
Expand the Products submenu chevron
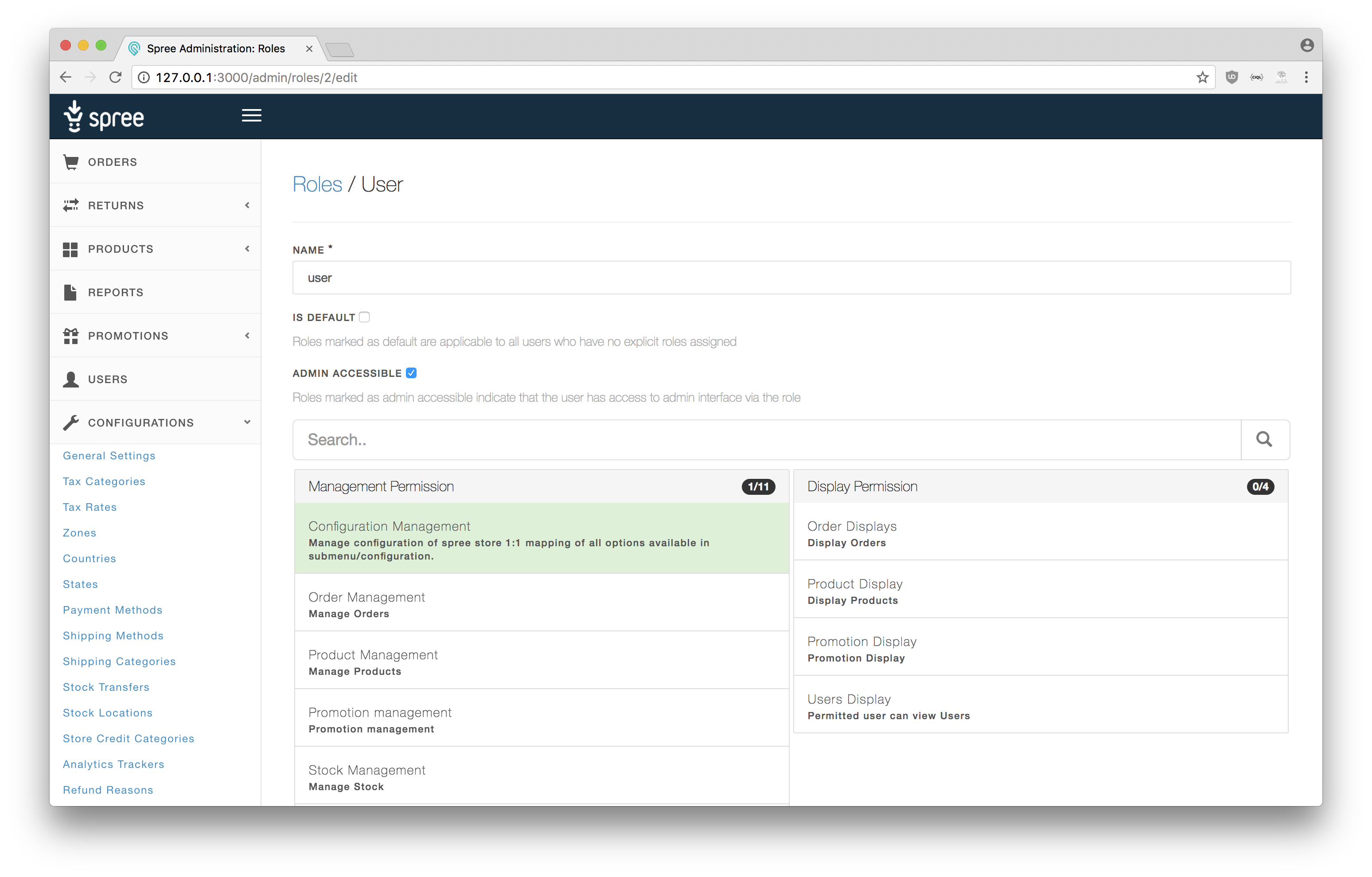247,249
